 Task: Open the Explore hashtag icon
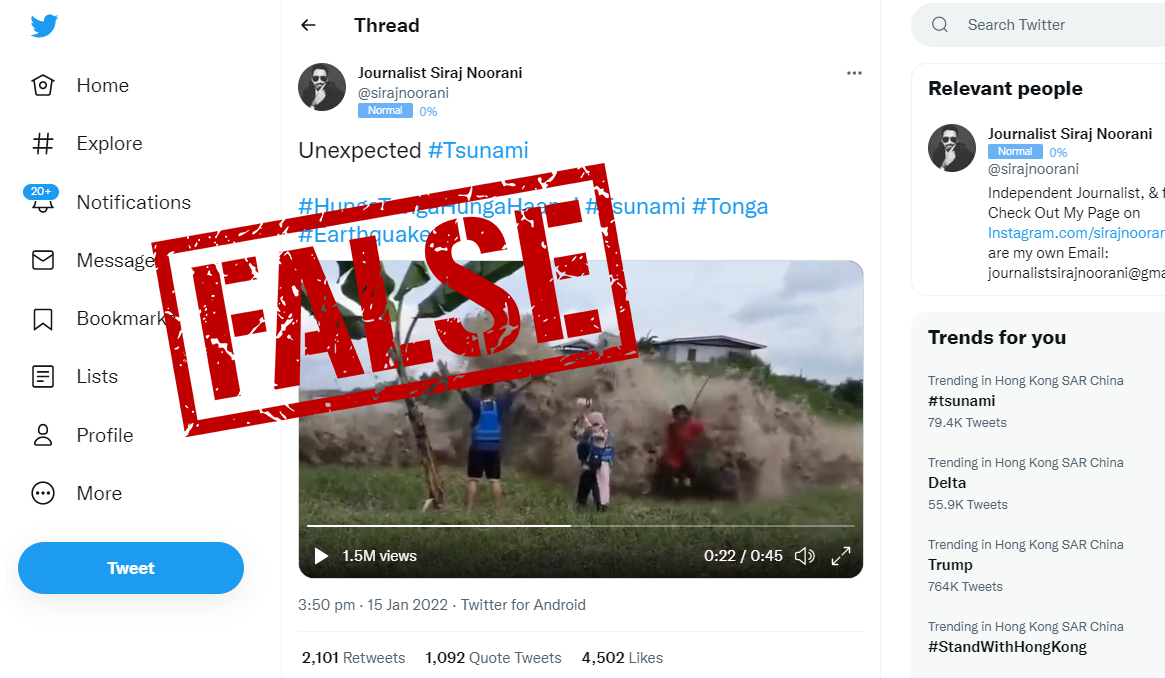[43, 143]
